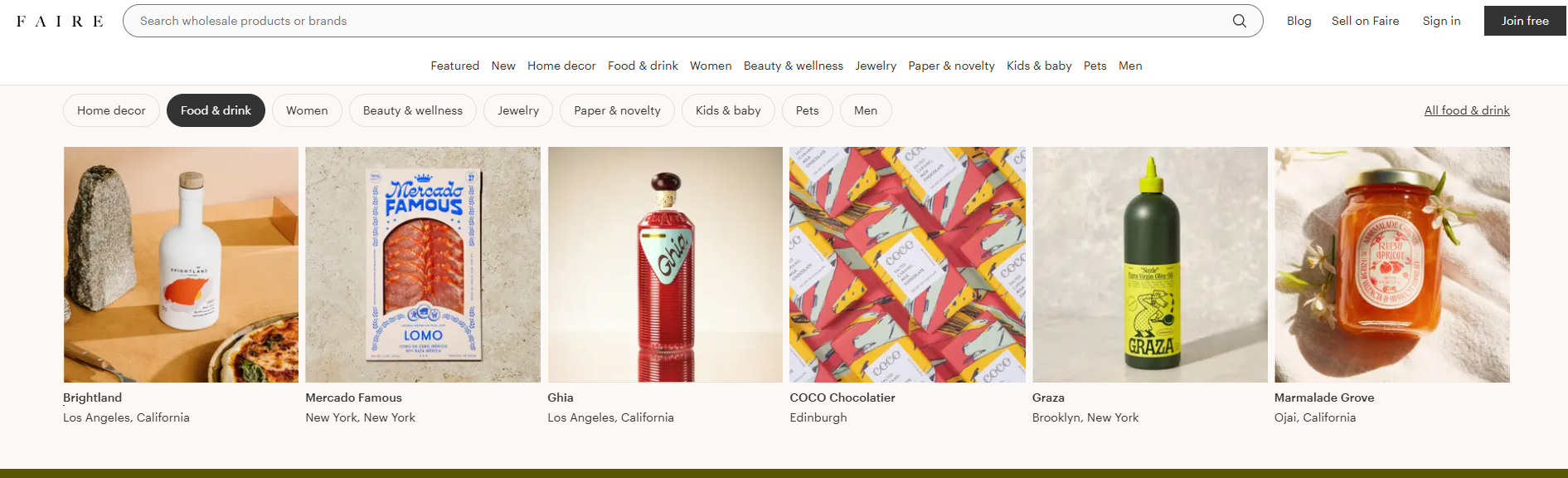Open Featured in the top navigation
1568x478 pixels.
454,66
